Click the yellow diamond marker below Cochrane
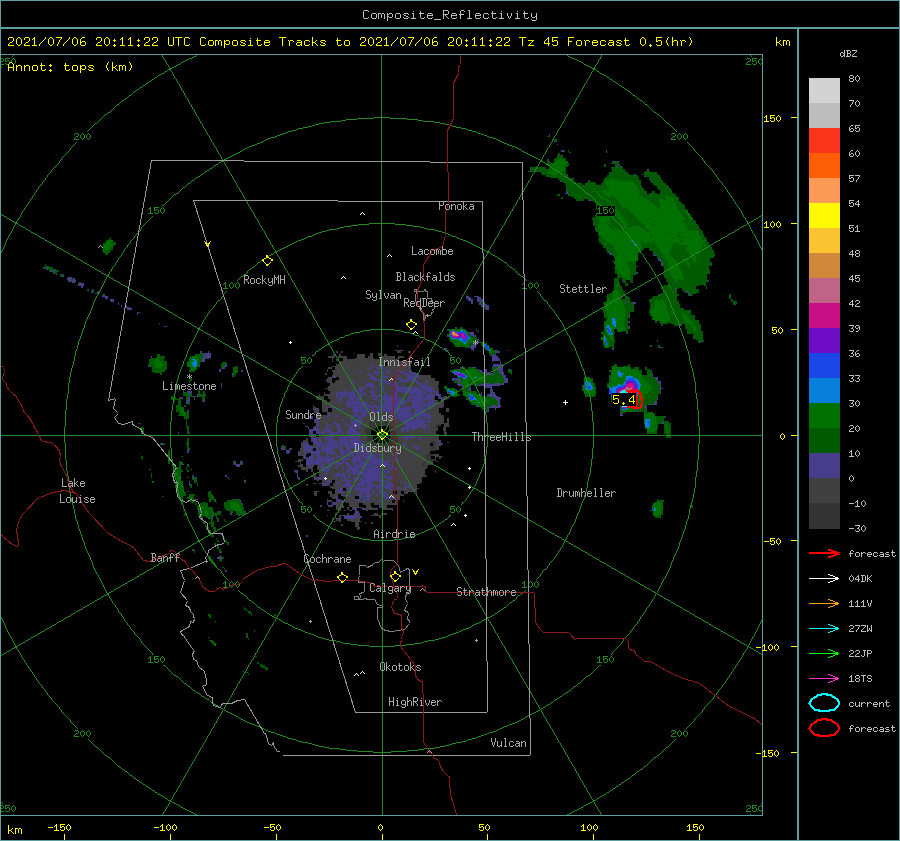900x841 pixels. click(343, 577)
